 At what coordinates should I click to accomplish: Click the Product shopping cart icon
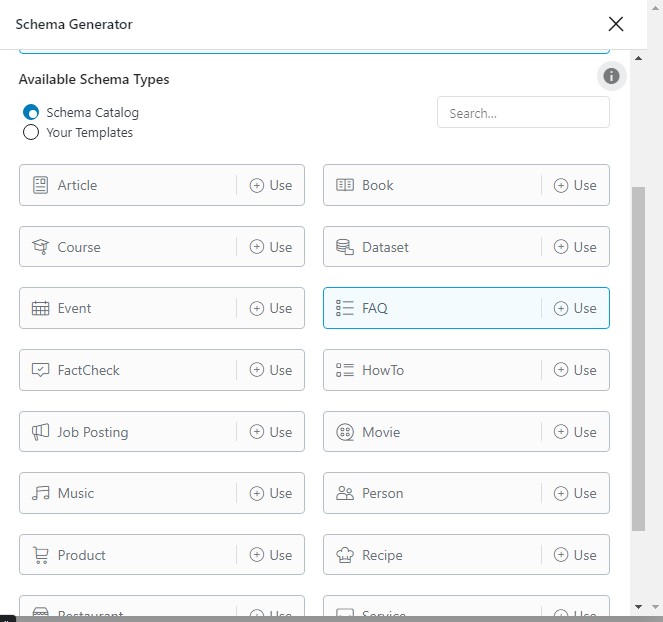click(41, 555)
